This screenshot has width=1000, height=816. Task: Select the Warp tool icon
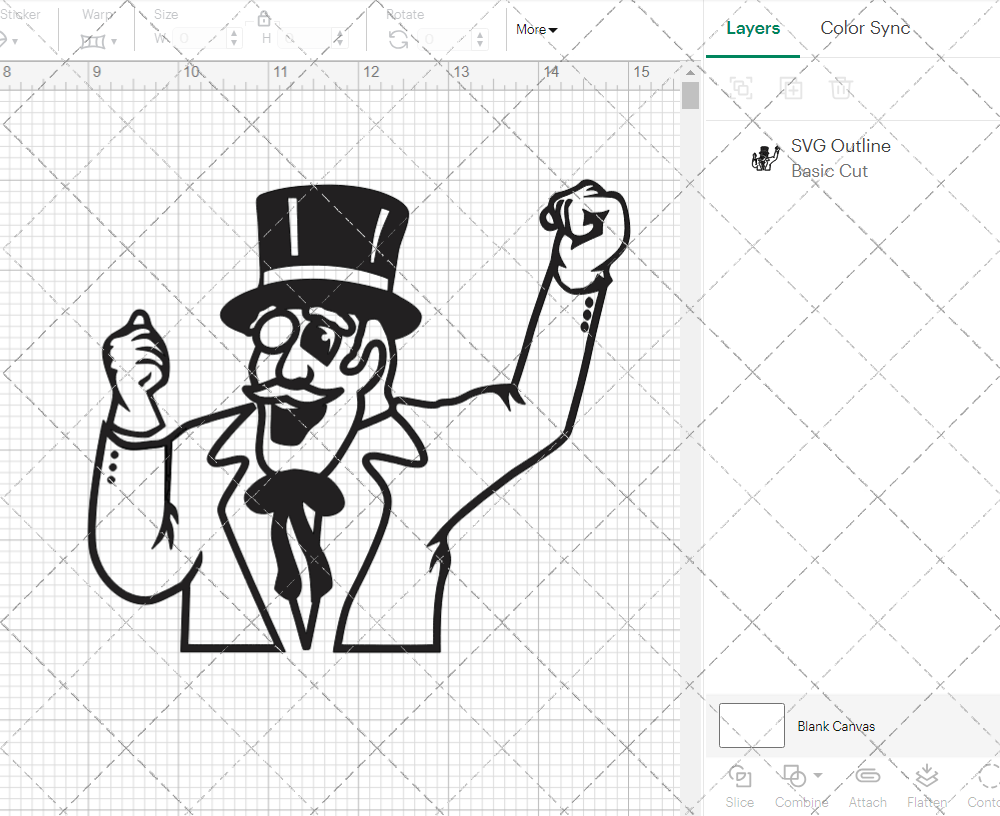[93, 40]
